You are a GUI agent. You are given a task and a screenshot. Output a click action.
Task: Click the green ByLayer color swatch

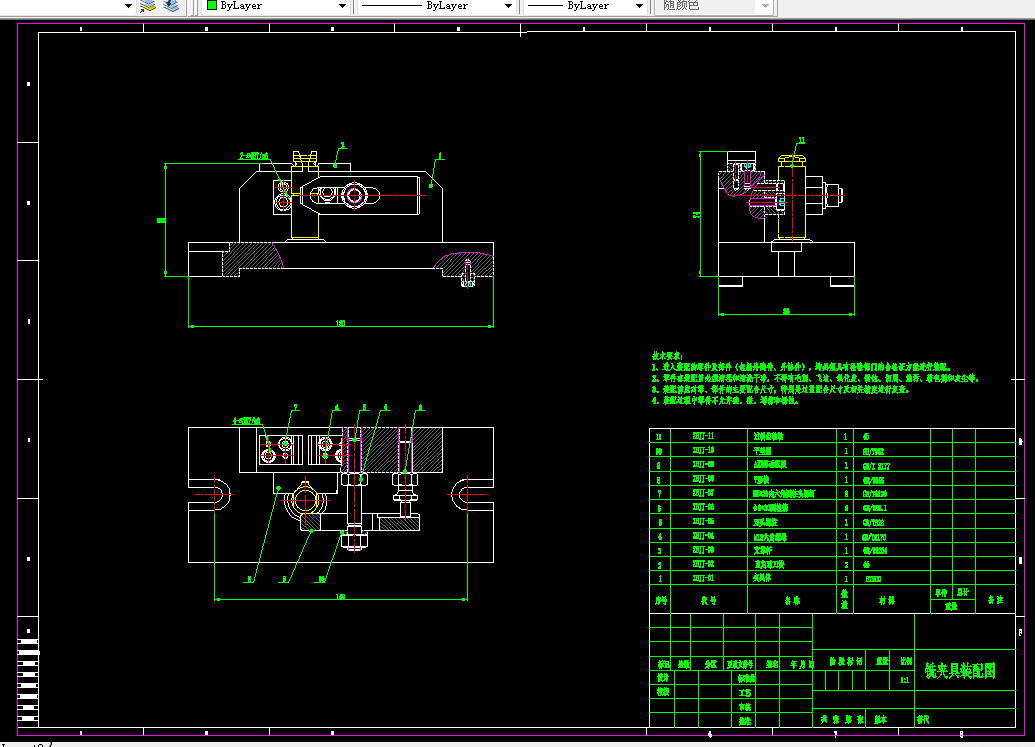(x=212, y=5)
